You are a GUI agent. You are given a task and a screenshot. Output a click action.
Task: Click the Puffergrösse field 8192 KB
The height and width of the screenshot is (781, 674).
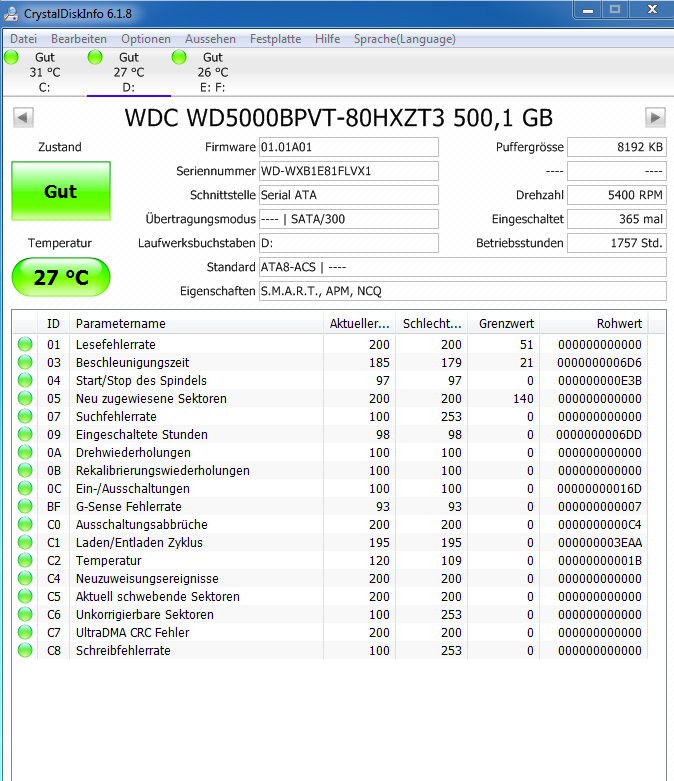pyautogui.click(x=617, y=147)
